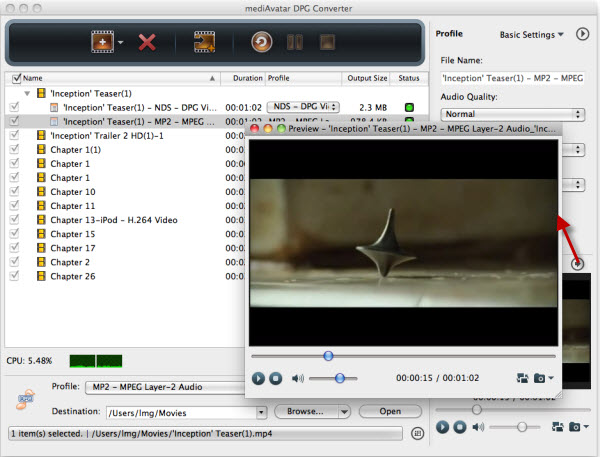600x457 pixels.
Task: Click the round arrow button next to Basic Settings
Action: click(582, 34)
